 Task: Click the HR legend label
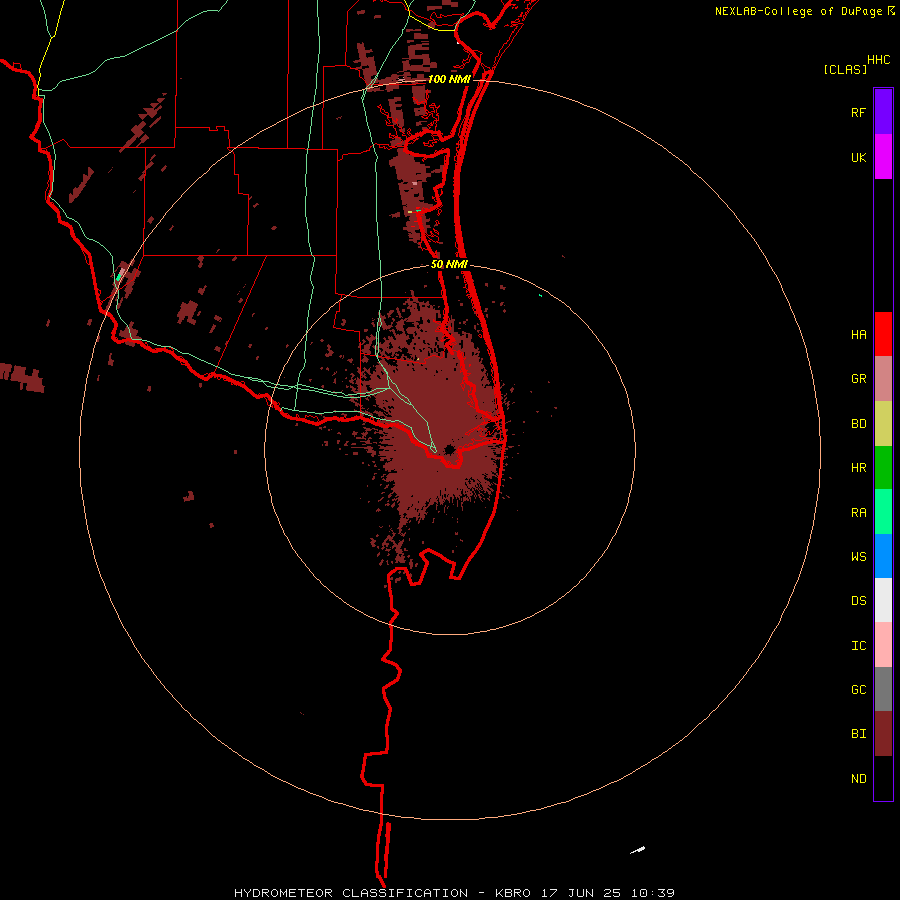(x=858, y=468)
